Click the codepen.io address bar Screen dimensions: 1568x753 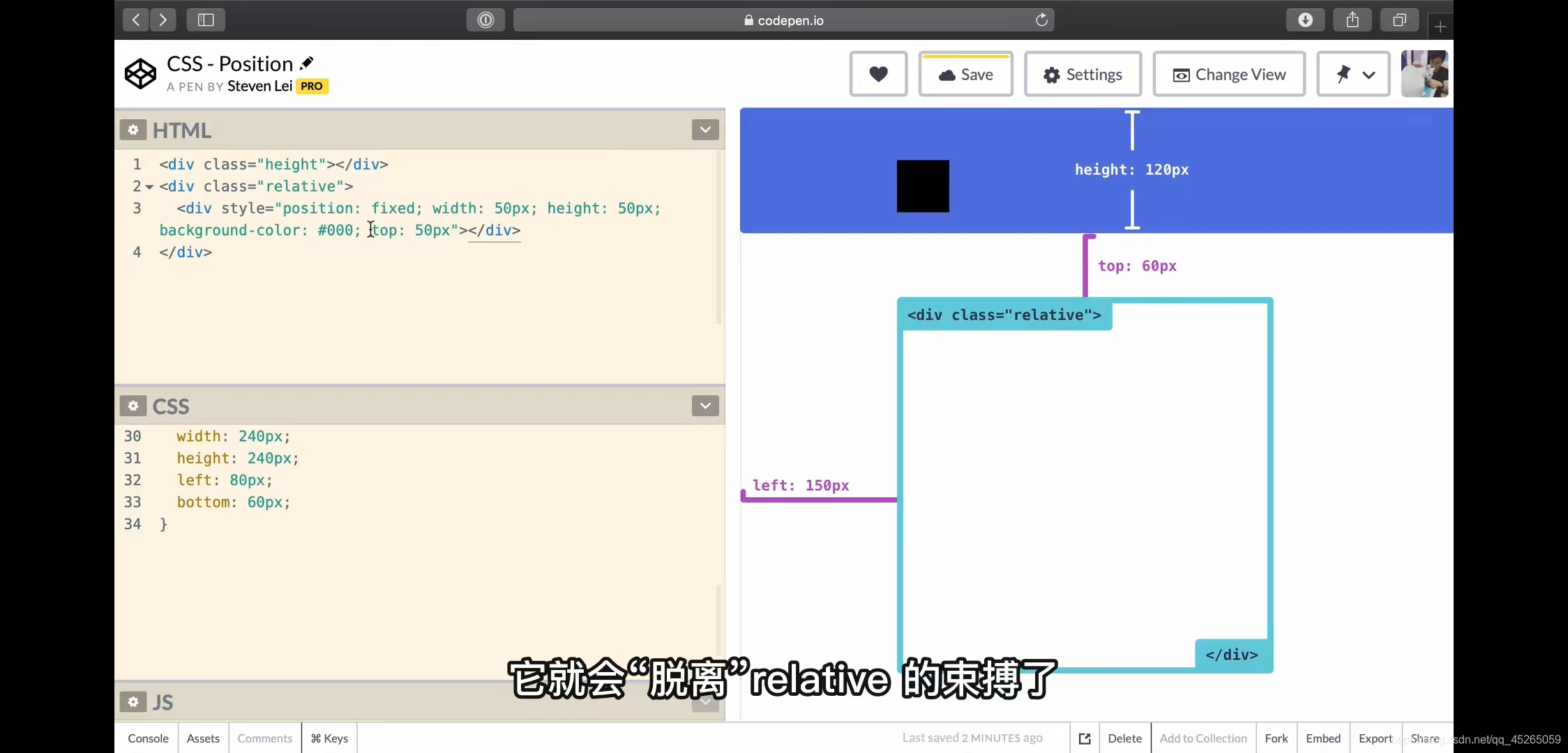coord(783,20)
